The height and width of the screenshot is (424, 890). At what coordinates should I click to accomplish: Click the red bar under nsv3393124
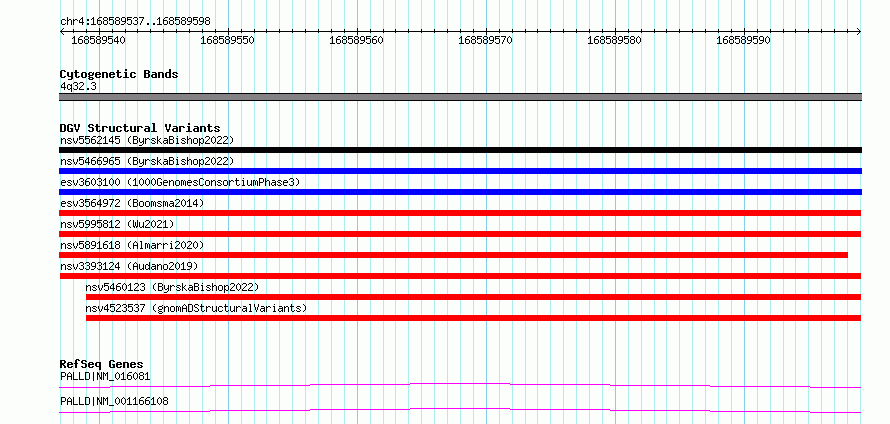(x=460, y=276)
